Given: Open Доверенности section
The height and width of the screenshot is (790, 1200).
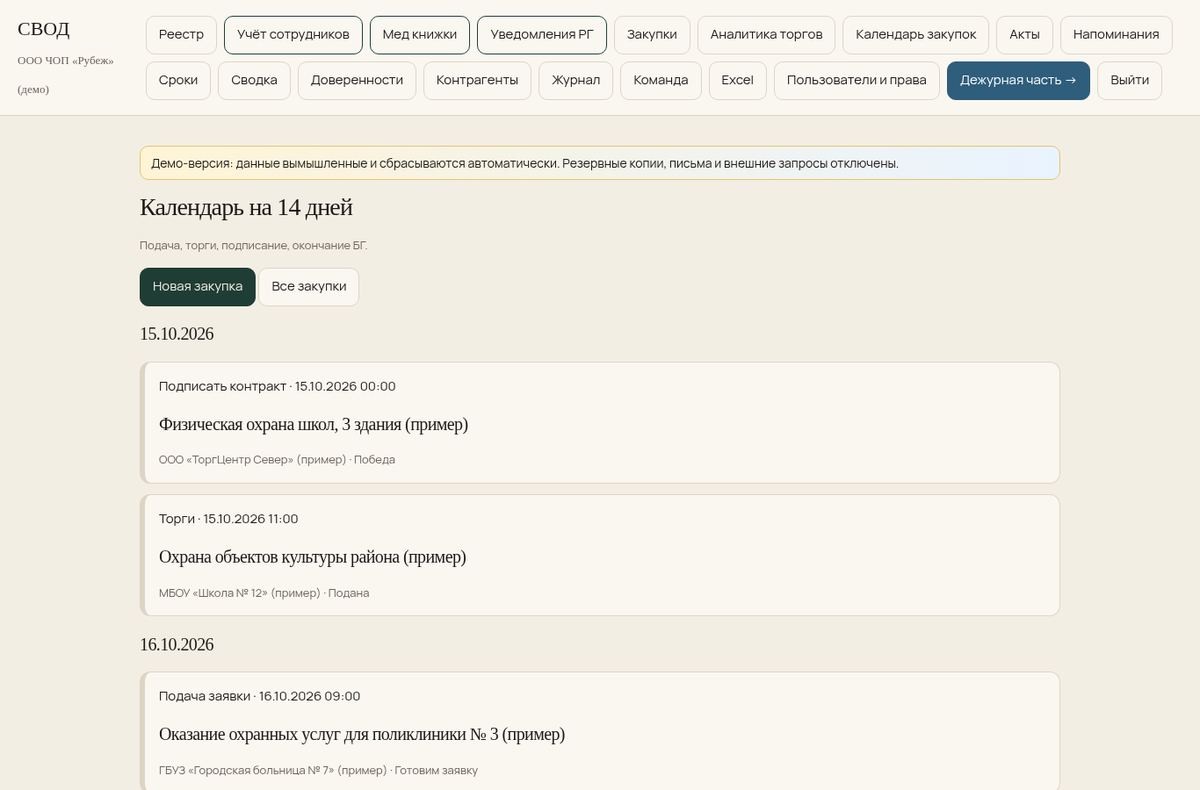Looking at the screenshot, I should click(x=357, y=81).
